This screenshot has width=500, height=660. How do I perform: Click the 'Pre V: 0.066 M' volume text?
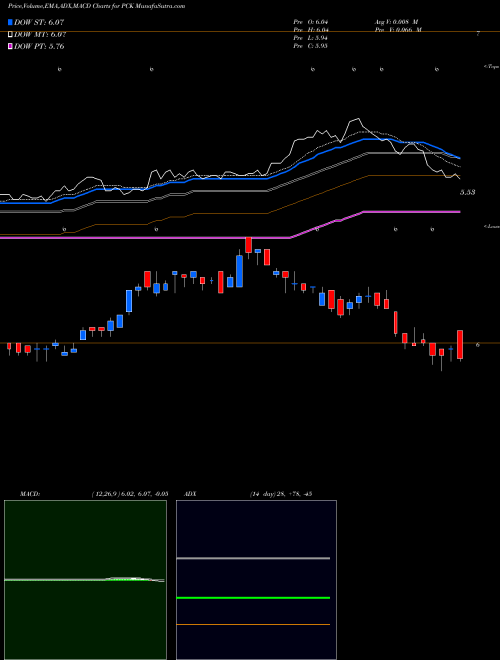[397, 30]
